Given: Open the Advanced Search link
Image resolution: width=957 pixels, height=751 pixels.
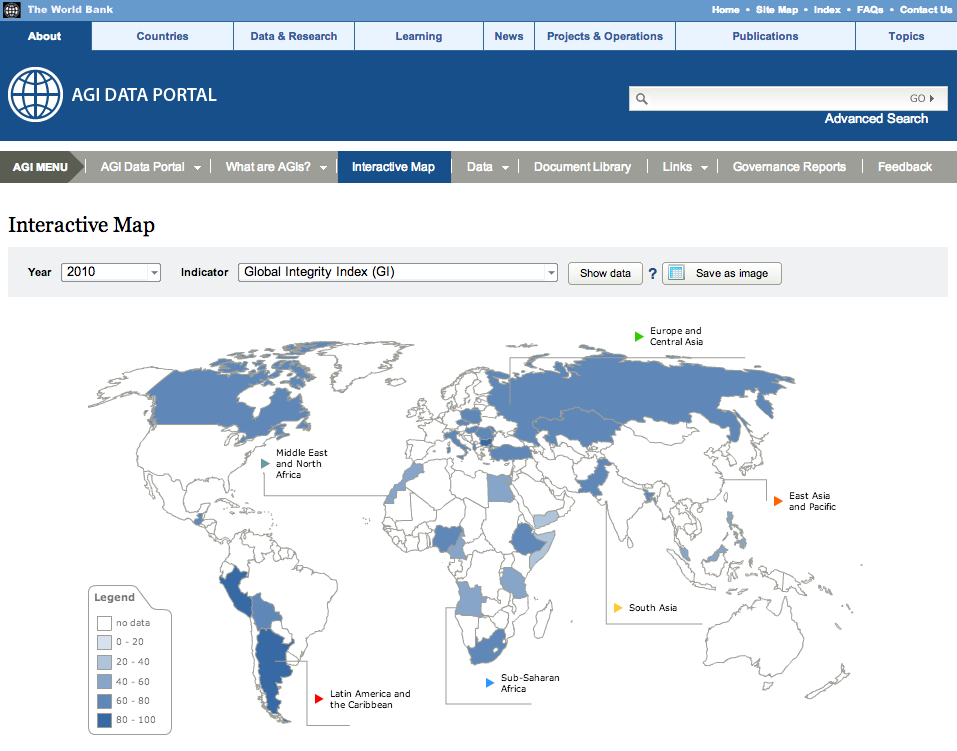Looking at the screenshot, I should tap(876, 118).
